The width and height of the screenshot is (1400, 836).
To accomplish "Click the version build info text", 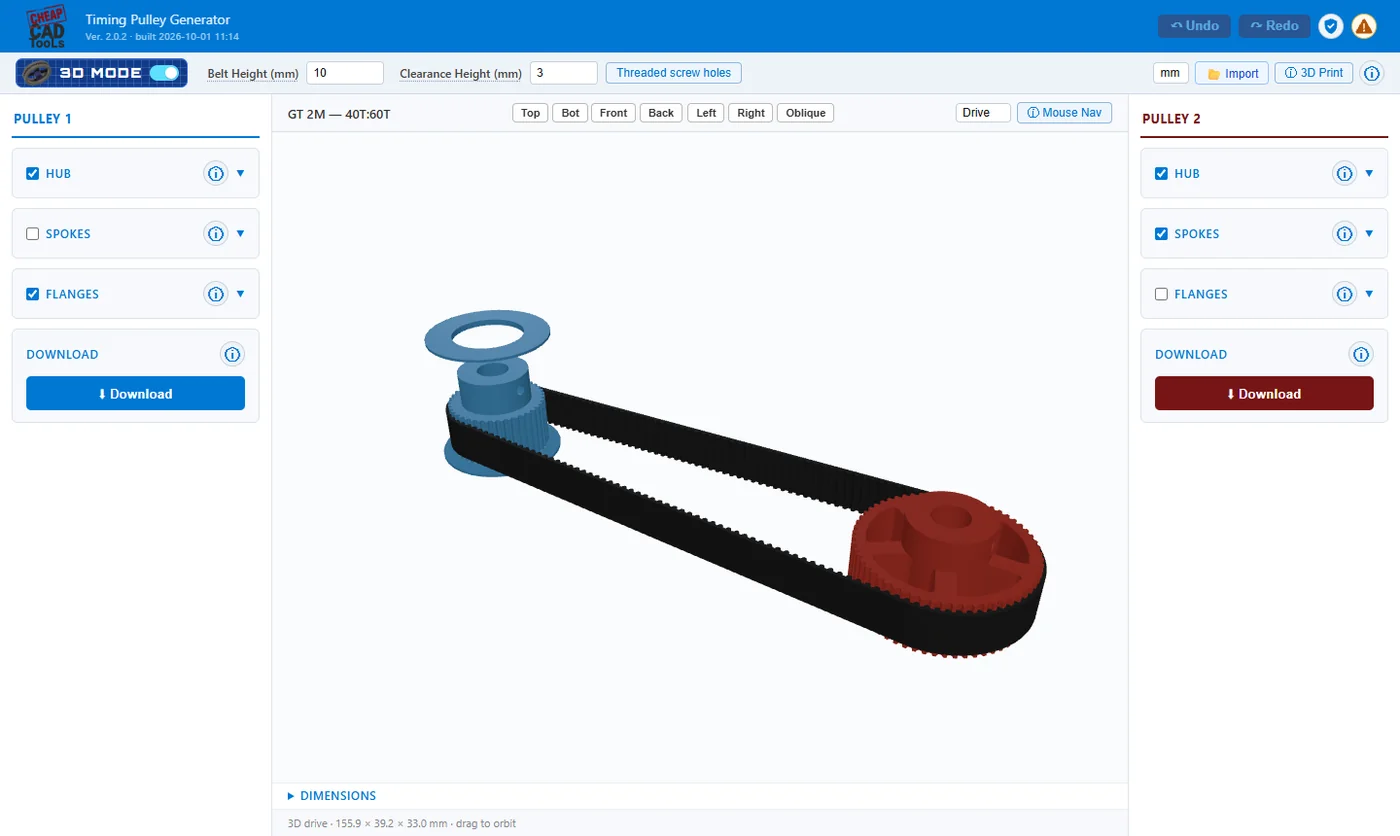I will coord(162,37).
